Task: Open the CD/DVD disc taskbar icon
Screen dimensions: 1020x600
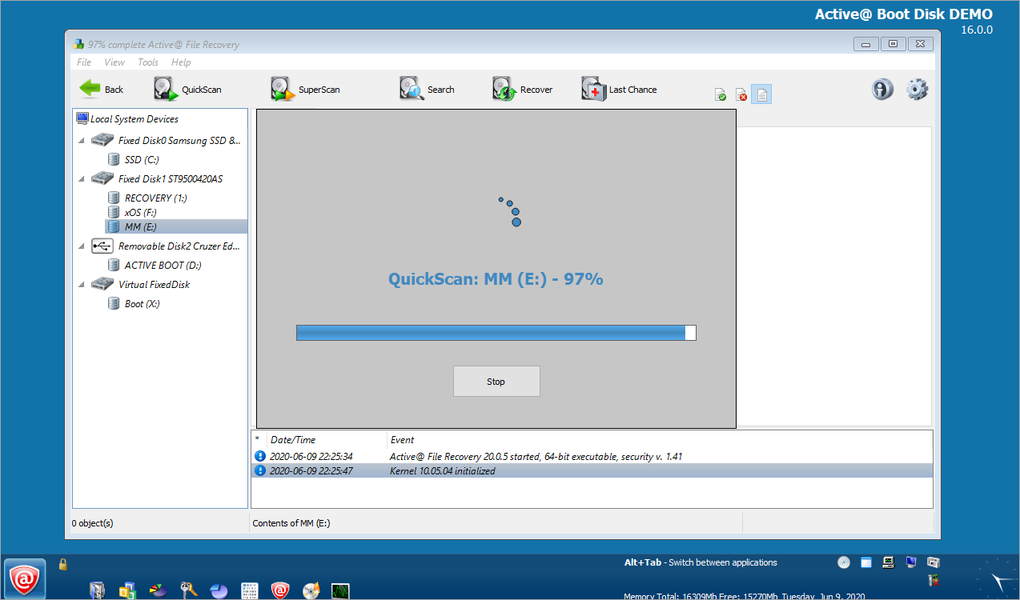Action: 311,590
